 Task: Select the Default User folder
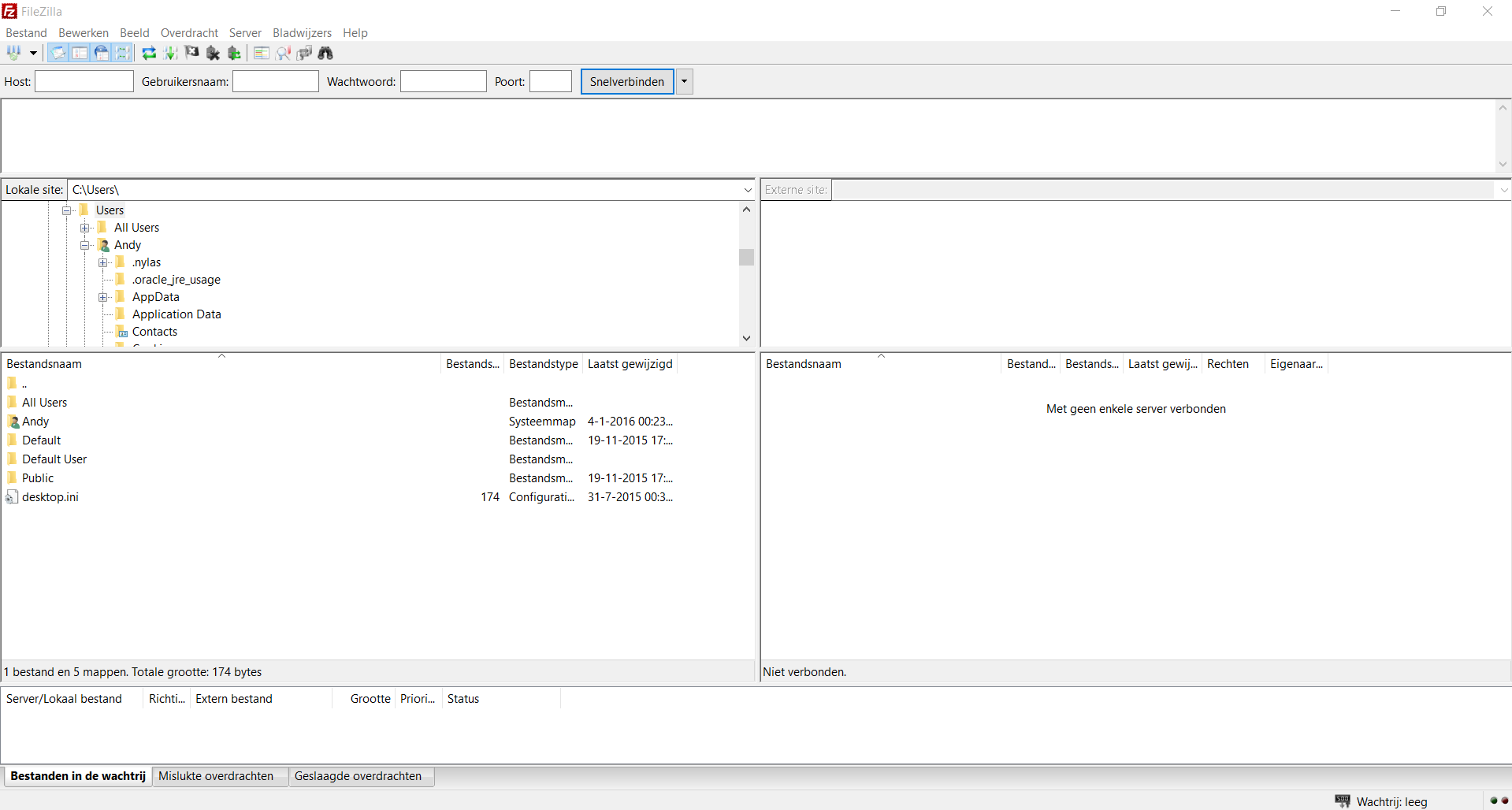pyautogui.click(x=54, y=459)
